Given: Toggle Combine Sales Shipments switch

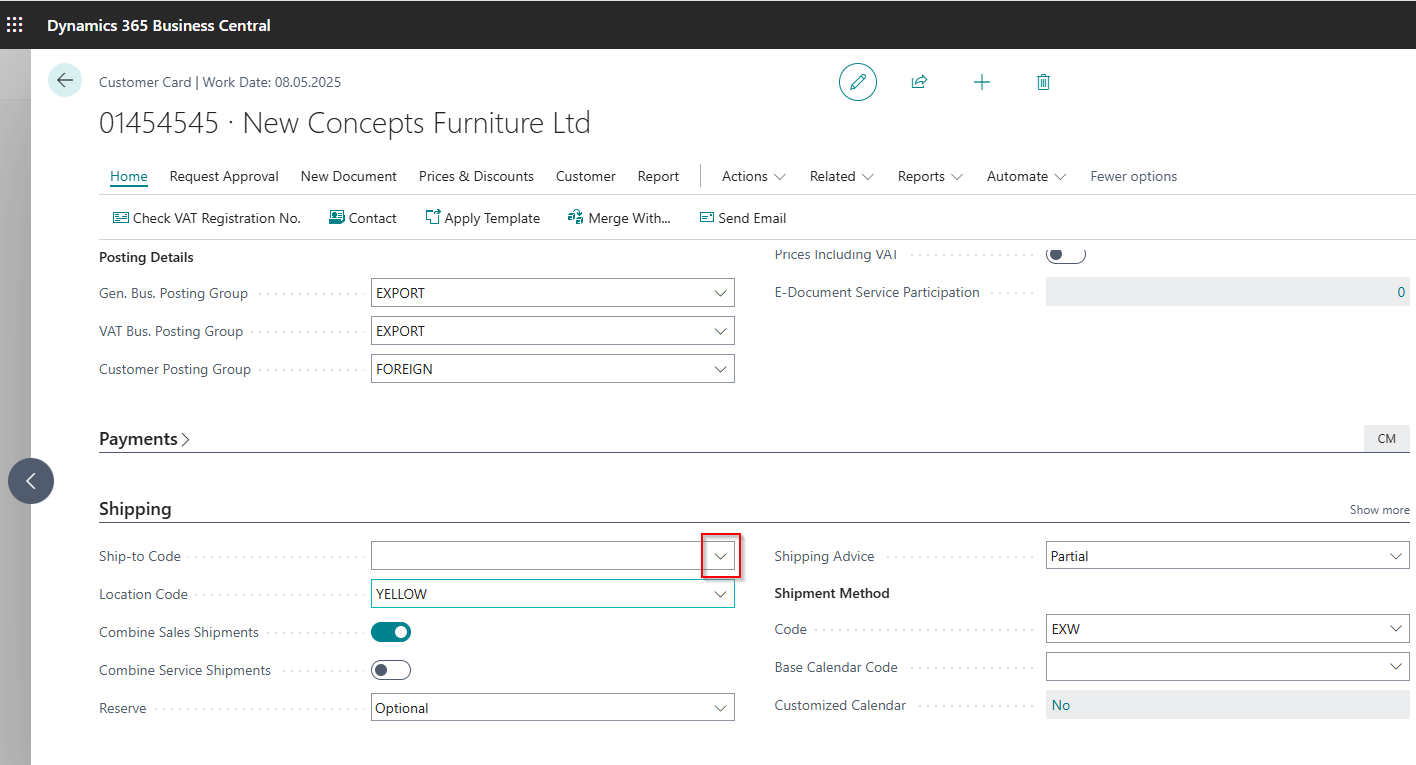Looking at the screenshot, I should [x=391, y=632].
